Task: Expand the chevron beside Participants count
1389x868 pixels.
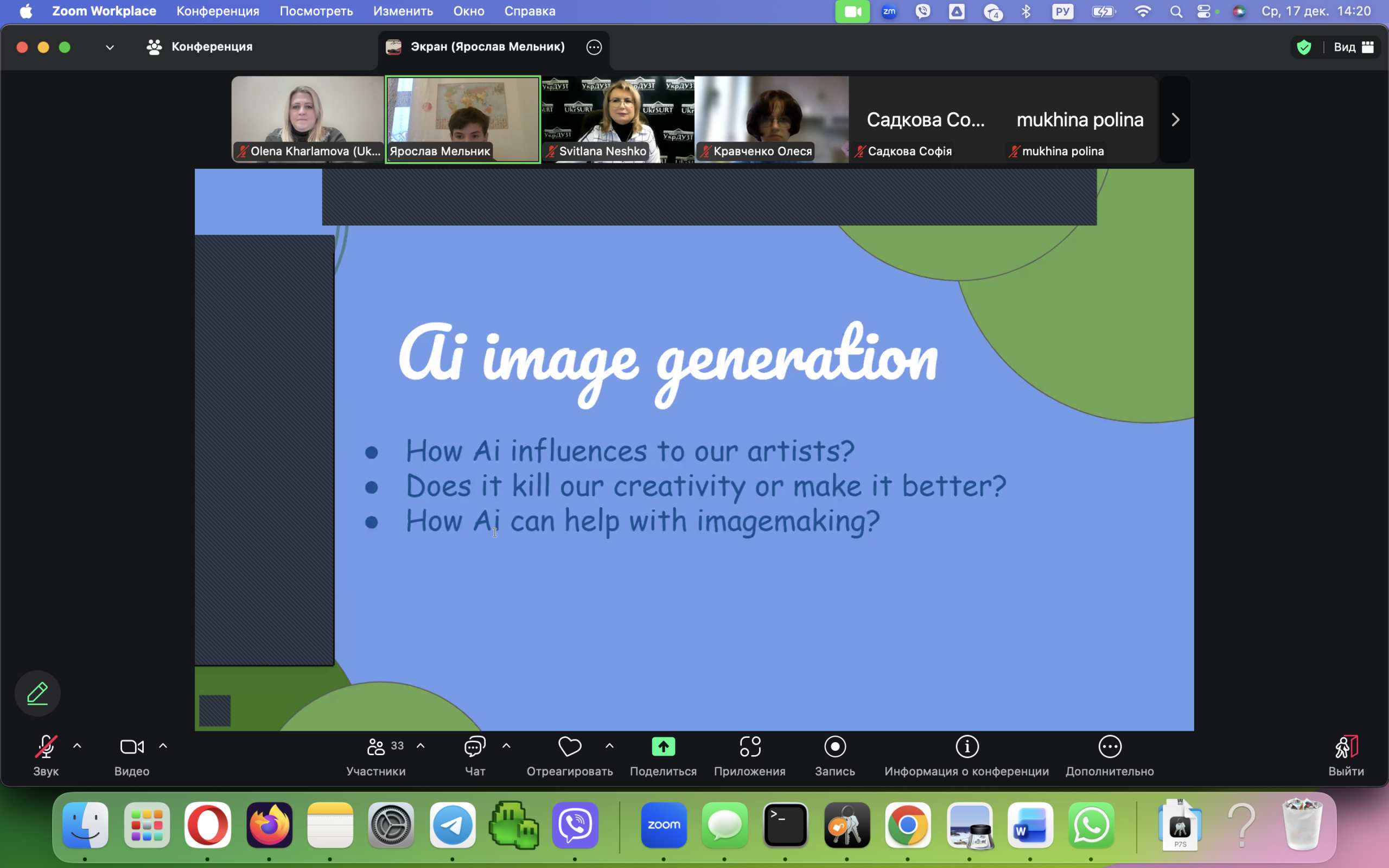Action: pos(420,746)
